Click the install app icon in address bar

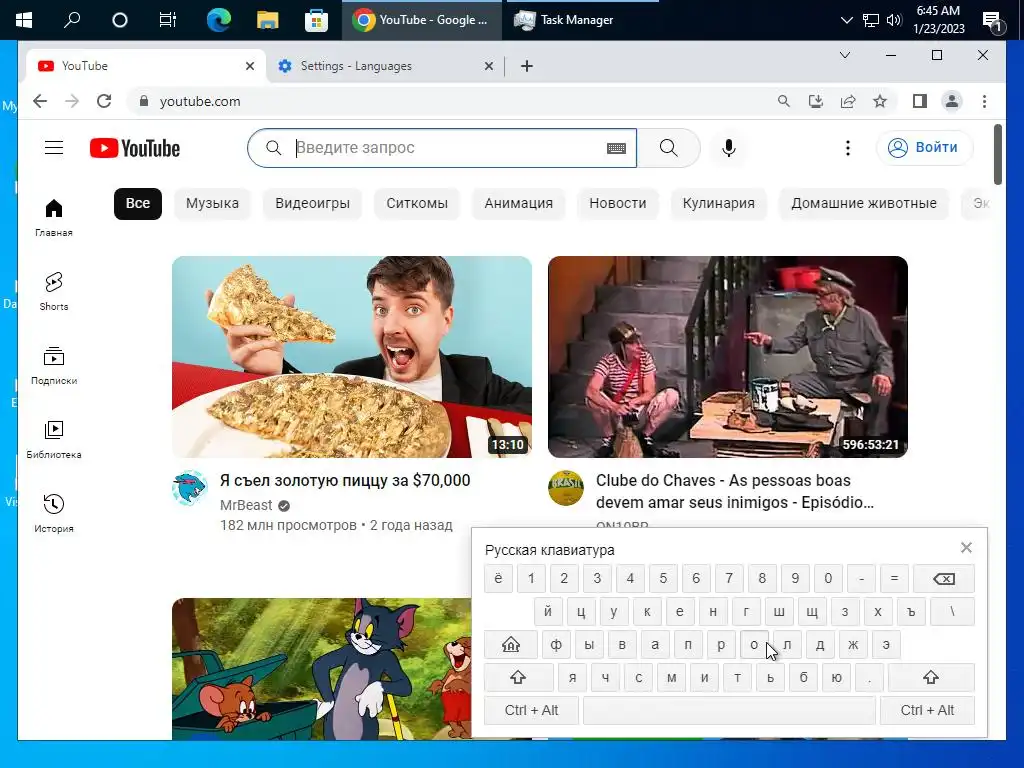coord(816,101)
